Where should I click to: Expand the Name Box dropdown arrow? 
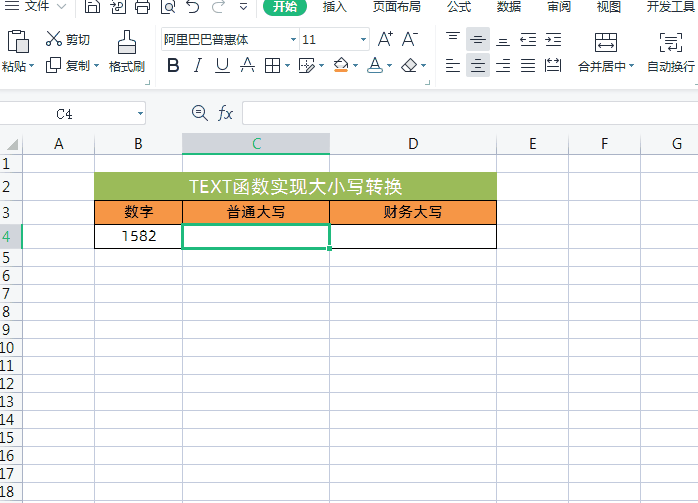[x=140, y=114]
